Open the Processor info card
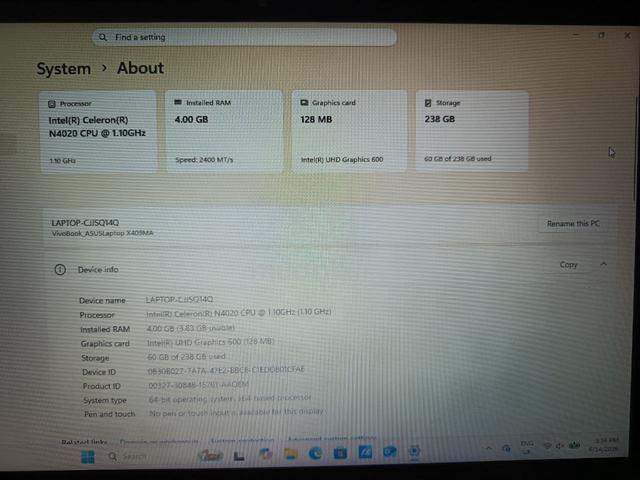 tap(98, 131)
